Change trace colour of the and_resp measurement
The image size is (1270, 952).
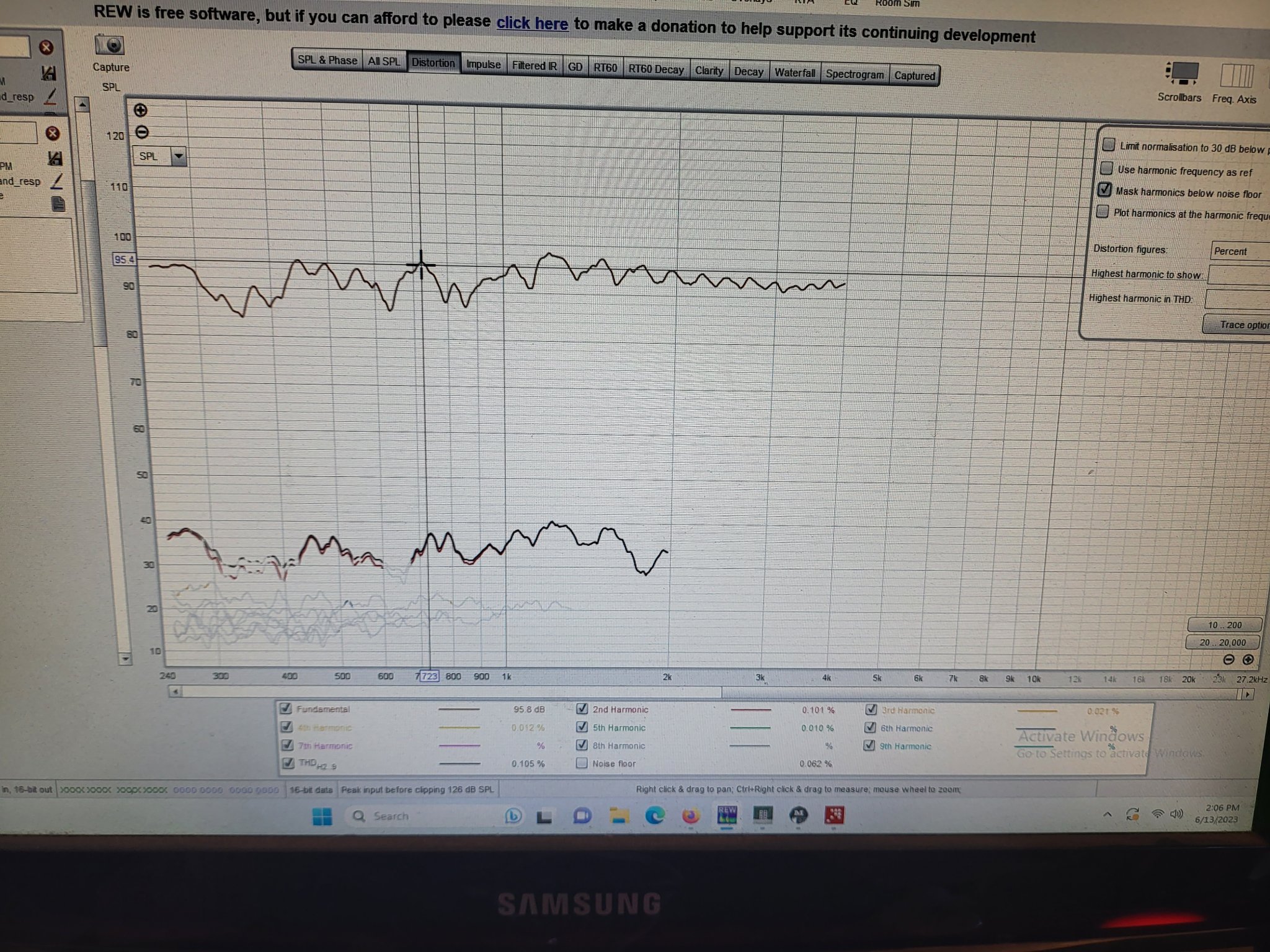pyautogui.click(x=56, y=181)
